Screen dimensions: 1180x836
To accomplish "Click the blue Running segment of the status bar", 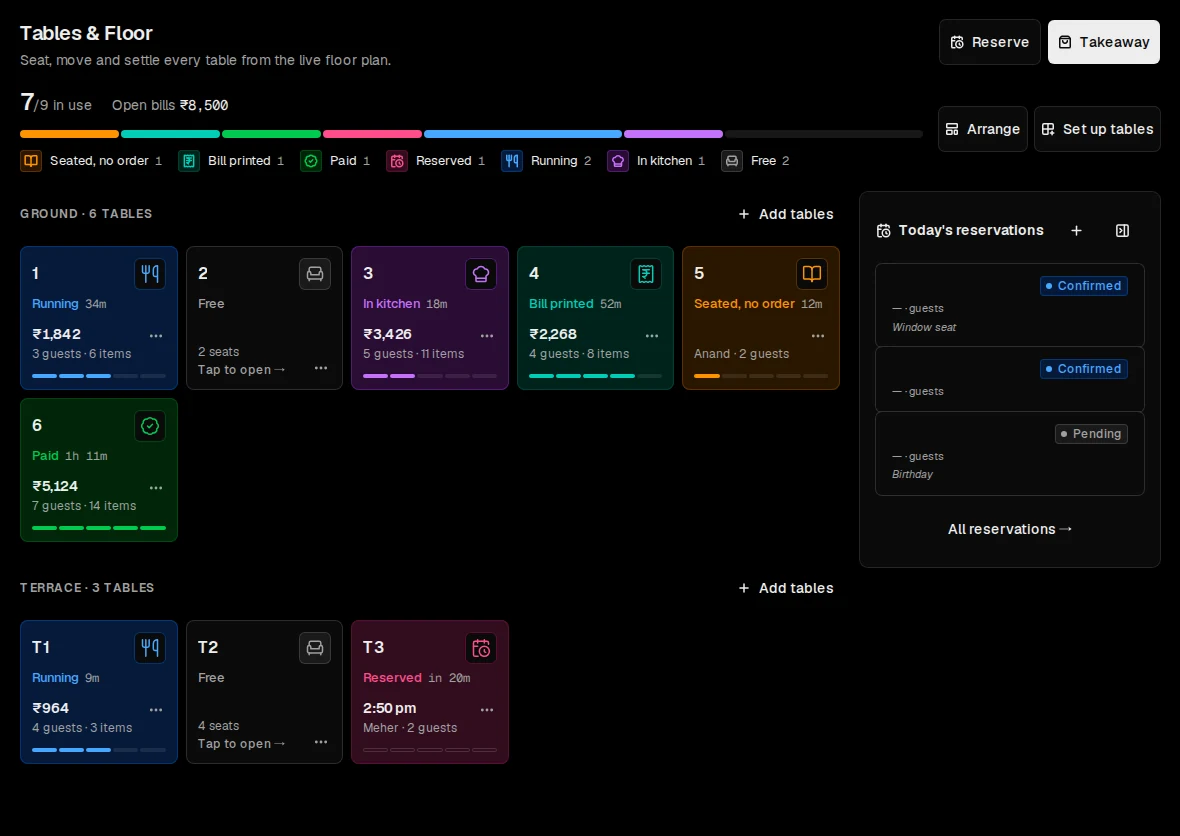I will click(x=523, y=134).
